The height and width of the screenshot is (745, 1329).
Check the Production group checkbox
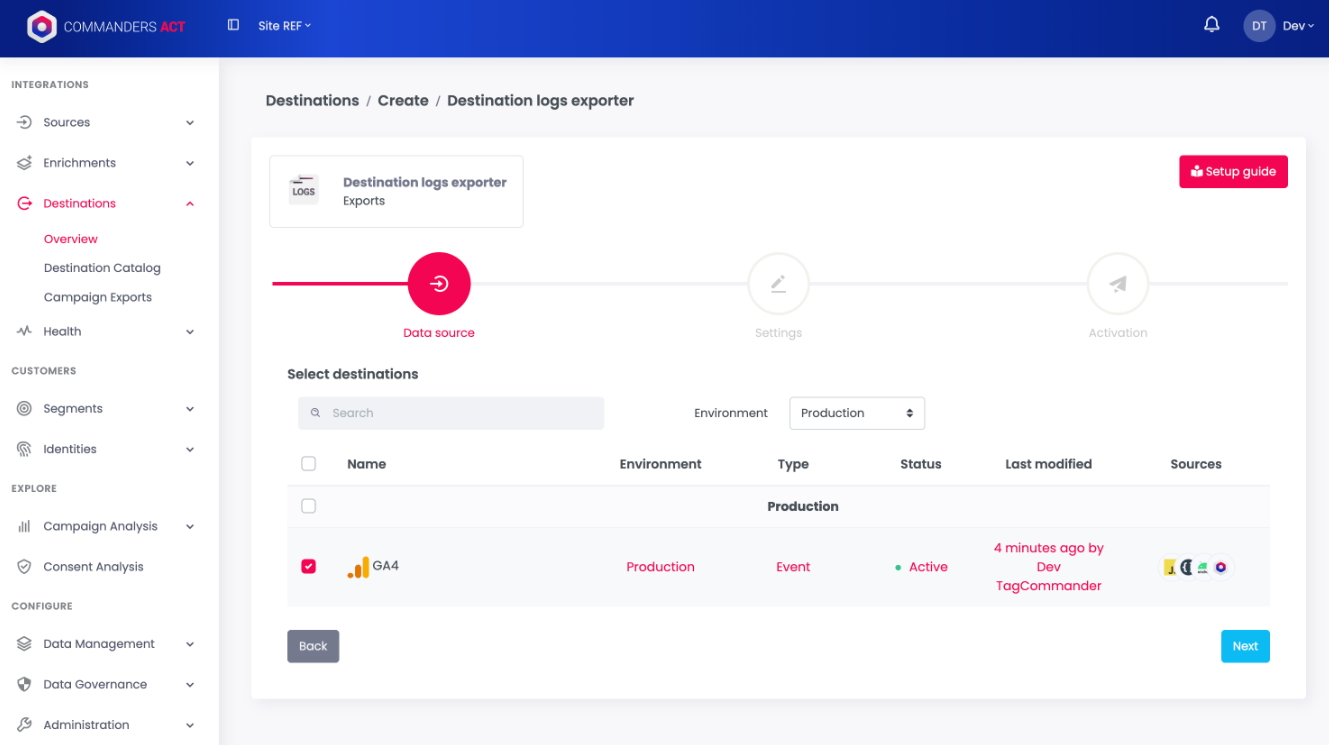click(x=308, y=506)
